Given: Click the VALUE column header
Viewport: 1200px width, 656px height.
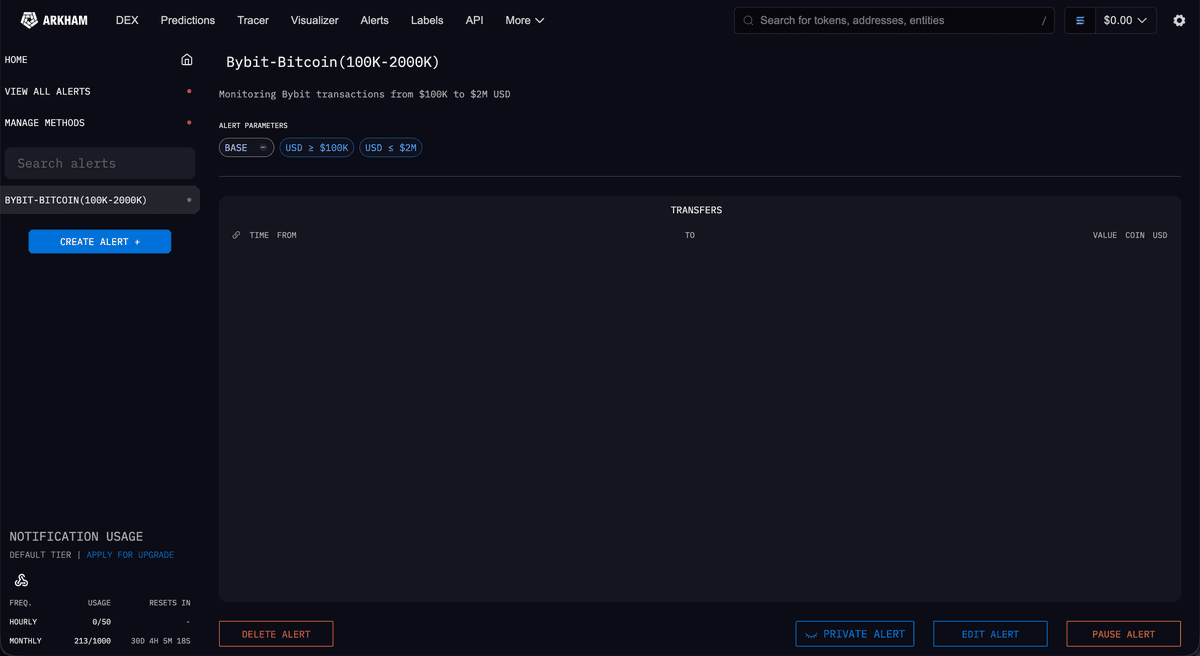Looking at the screenshot, I should (x=1105, y=235).
